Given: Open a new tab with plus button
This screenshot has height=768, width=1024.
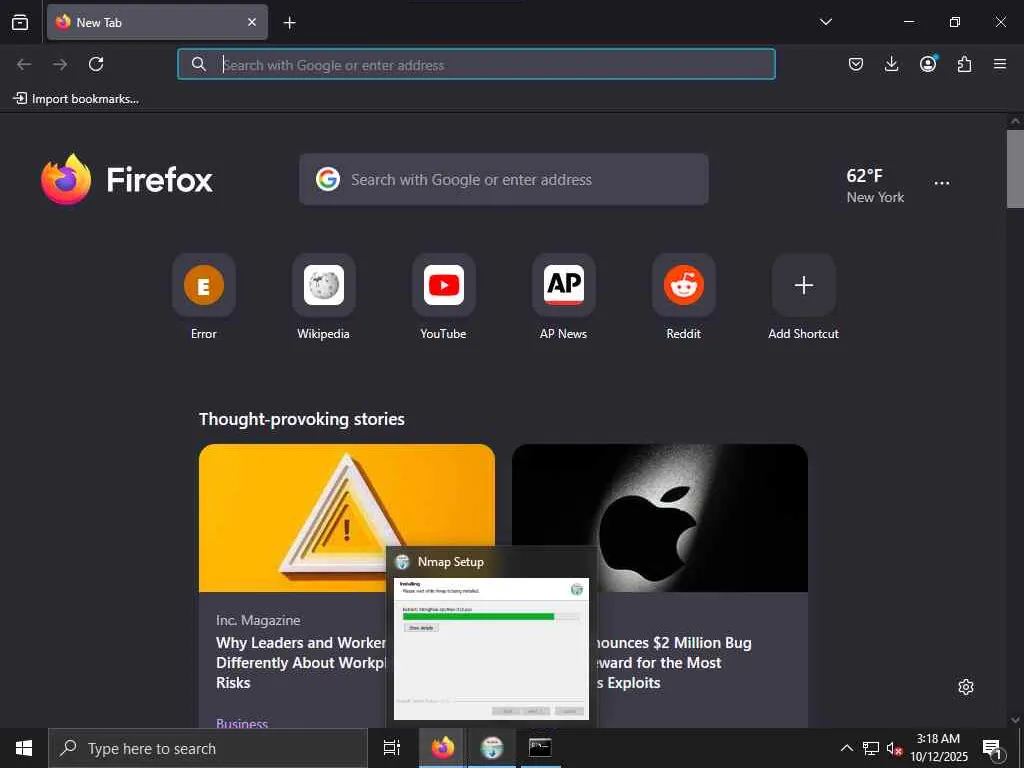Looking at the screenshot, I should pyautogui.click(x=289, y=23).
